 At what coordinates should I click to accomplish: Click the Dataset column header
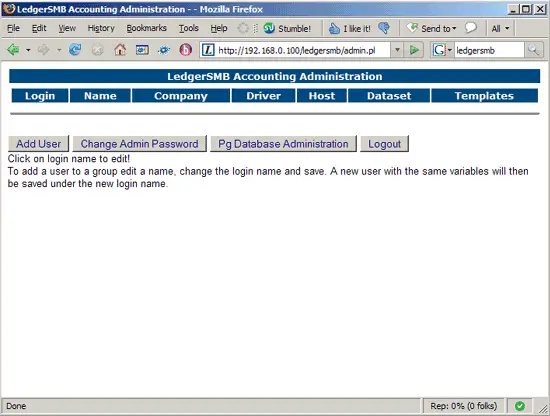[x=389, y=96]
